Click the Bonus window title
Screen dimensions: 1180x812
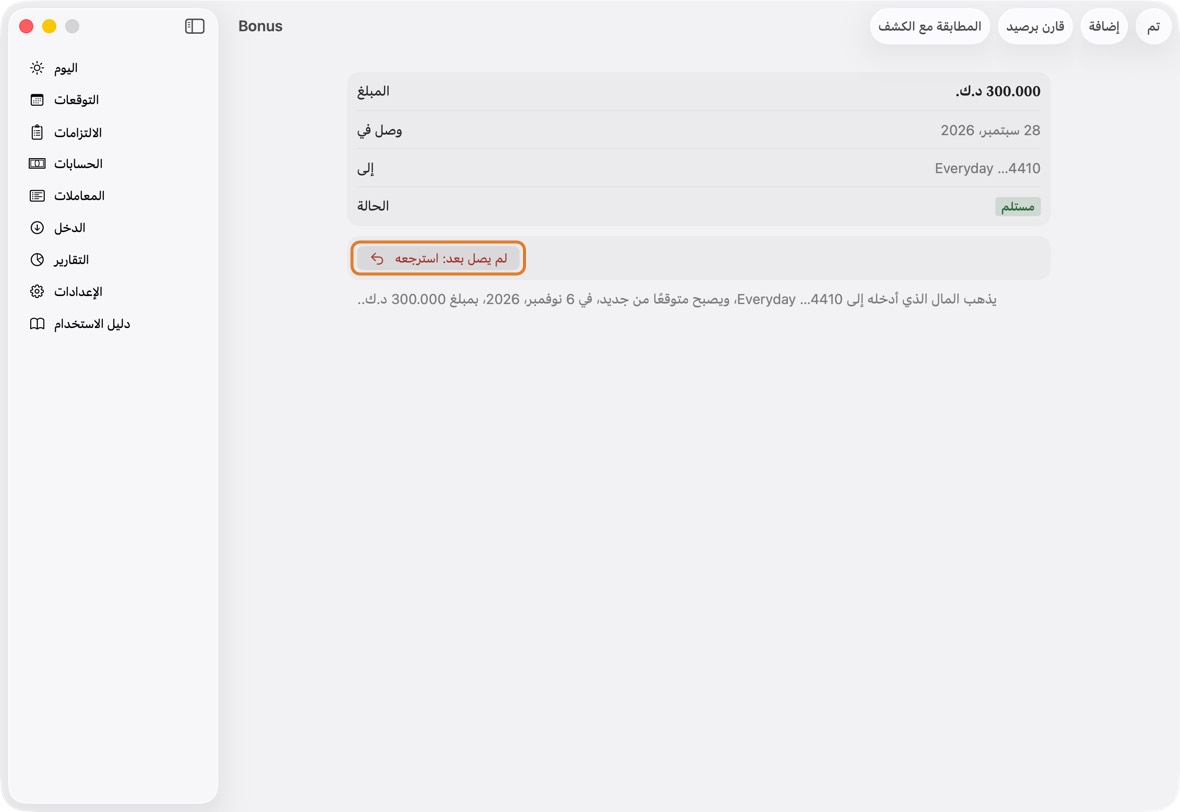(x=260, y=26)
